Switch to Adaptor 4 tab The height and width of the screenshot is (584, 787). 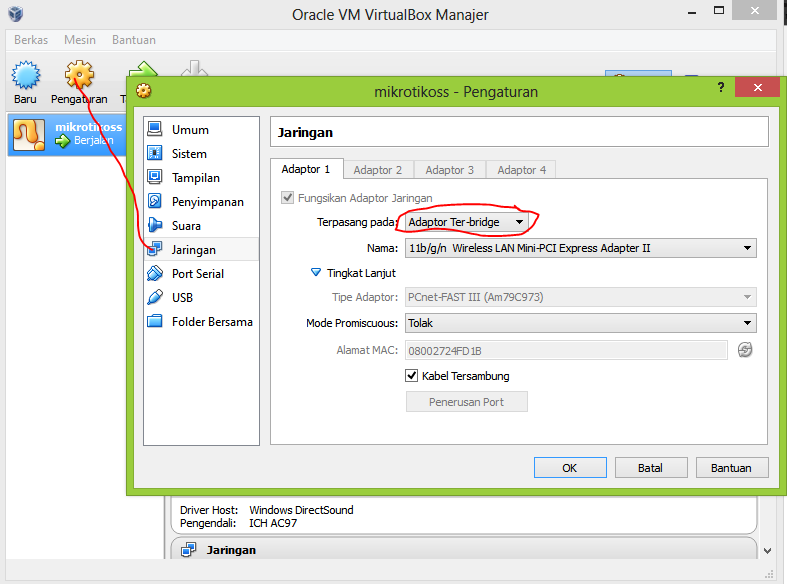[521, 170]
